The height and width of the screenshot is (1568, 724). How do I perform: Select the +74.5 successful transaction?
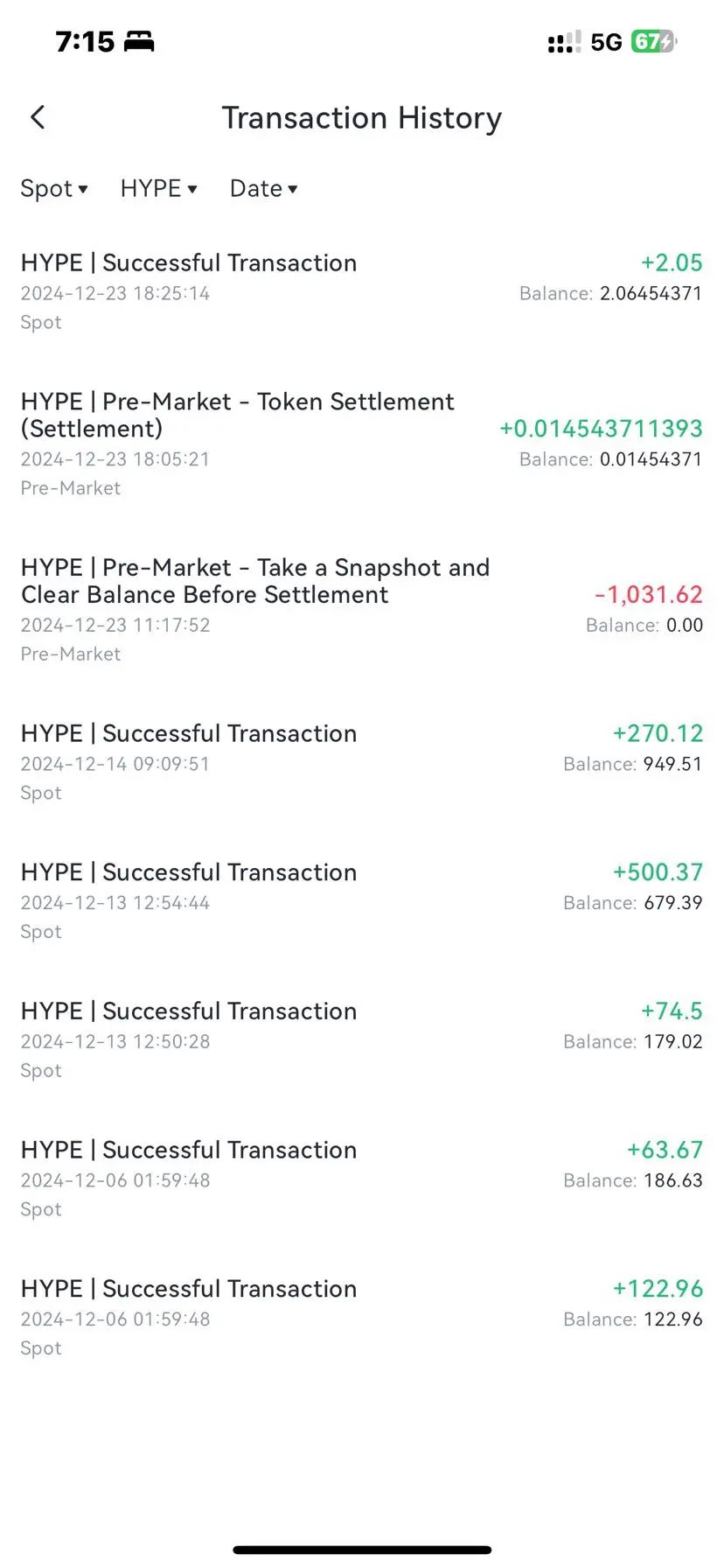tap(362, 1040)
